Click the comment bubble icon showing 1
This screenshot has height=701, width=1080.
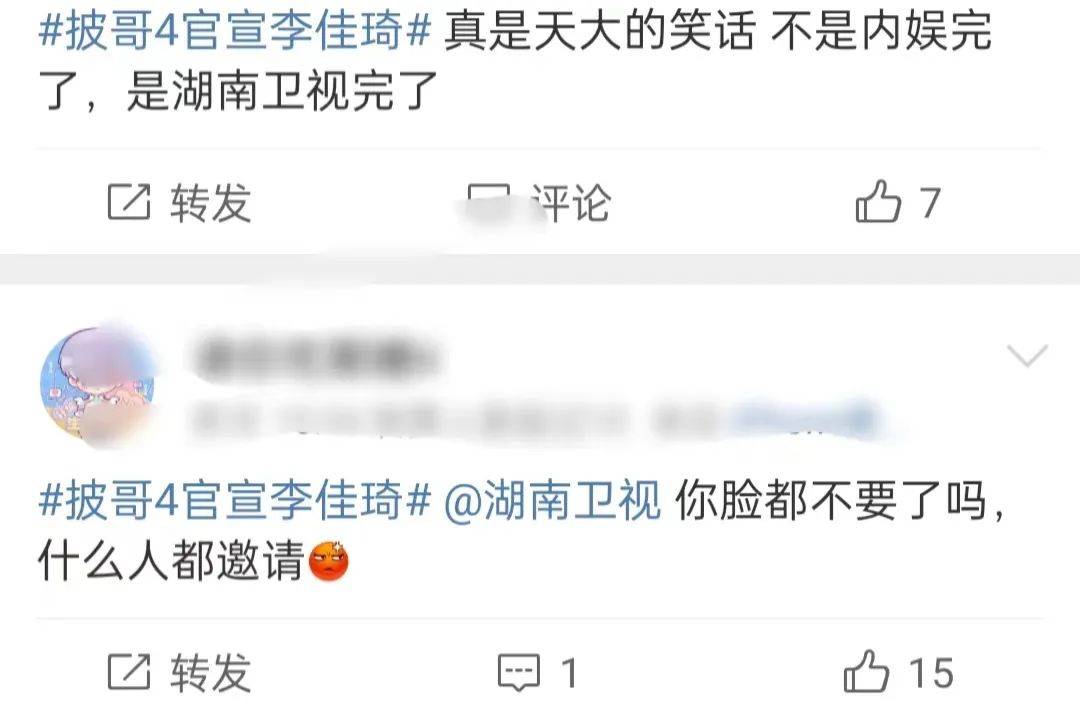[x=519, y=672]
